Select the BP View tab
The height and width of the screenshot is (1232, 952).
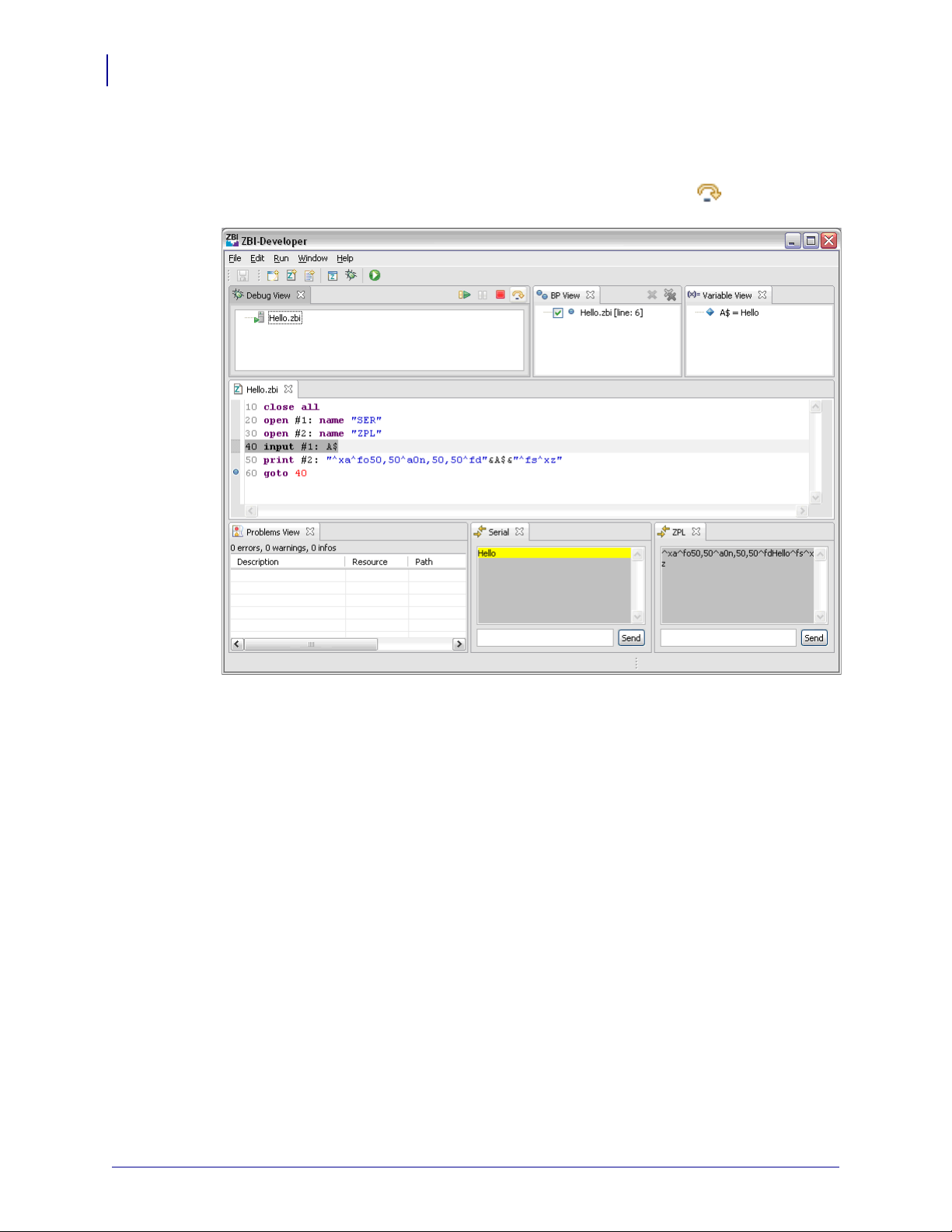pos(565,295)
